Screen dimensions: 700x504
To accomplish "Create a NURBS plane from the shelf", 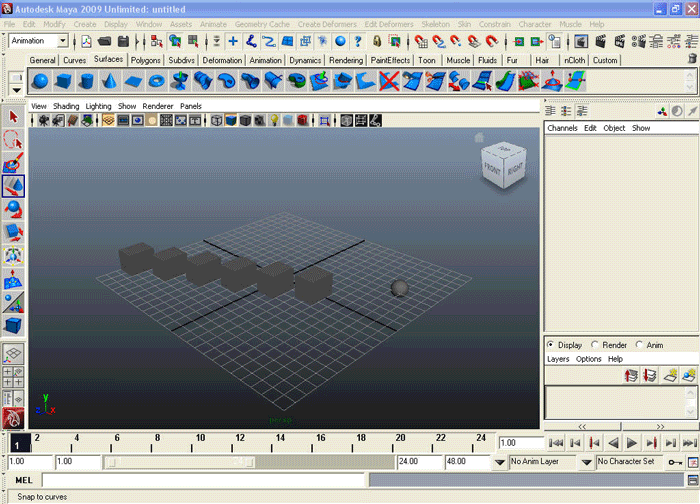I will [133, 81].
